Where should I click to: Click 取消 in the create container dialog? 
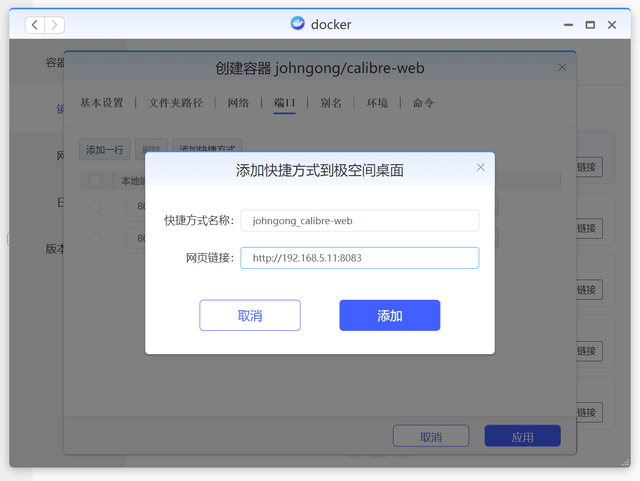point(431,437)
